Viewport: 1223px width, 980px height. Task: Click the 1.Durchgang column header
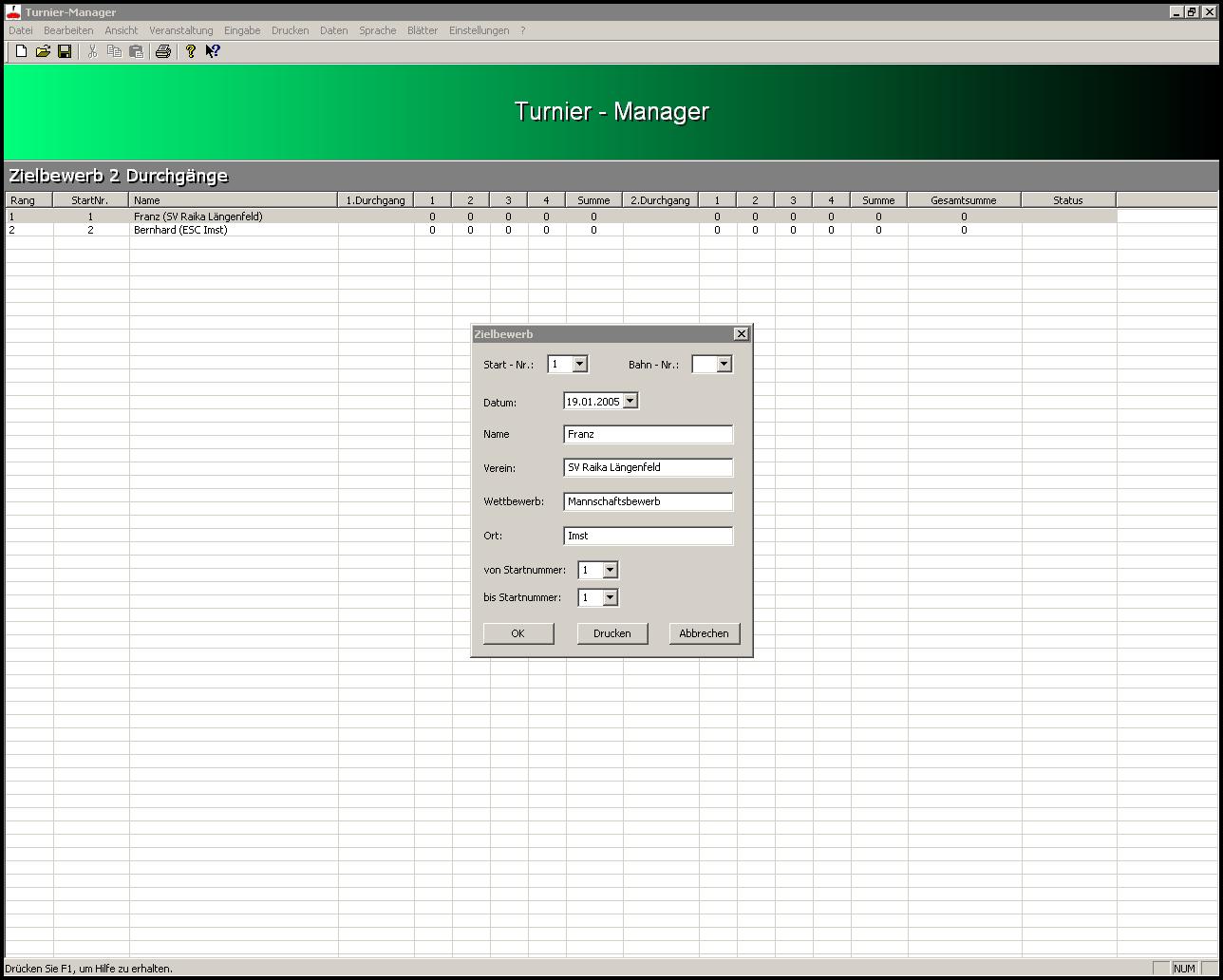(375, 200)
